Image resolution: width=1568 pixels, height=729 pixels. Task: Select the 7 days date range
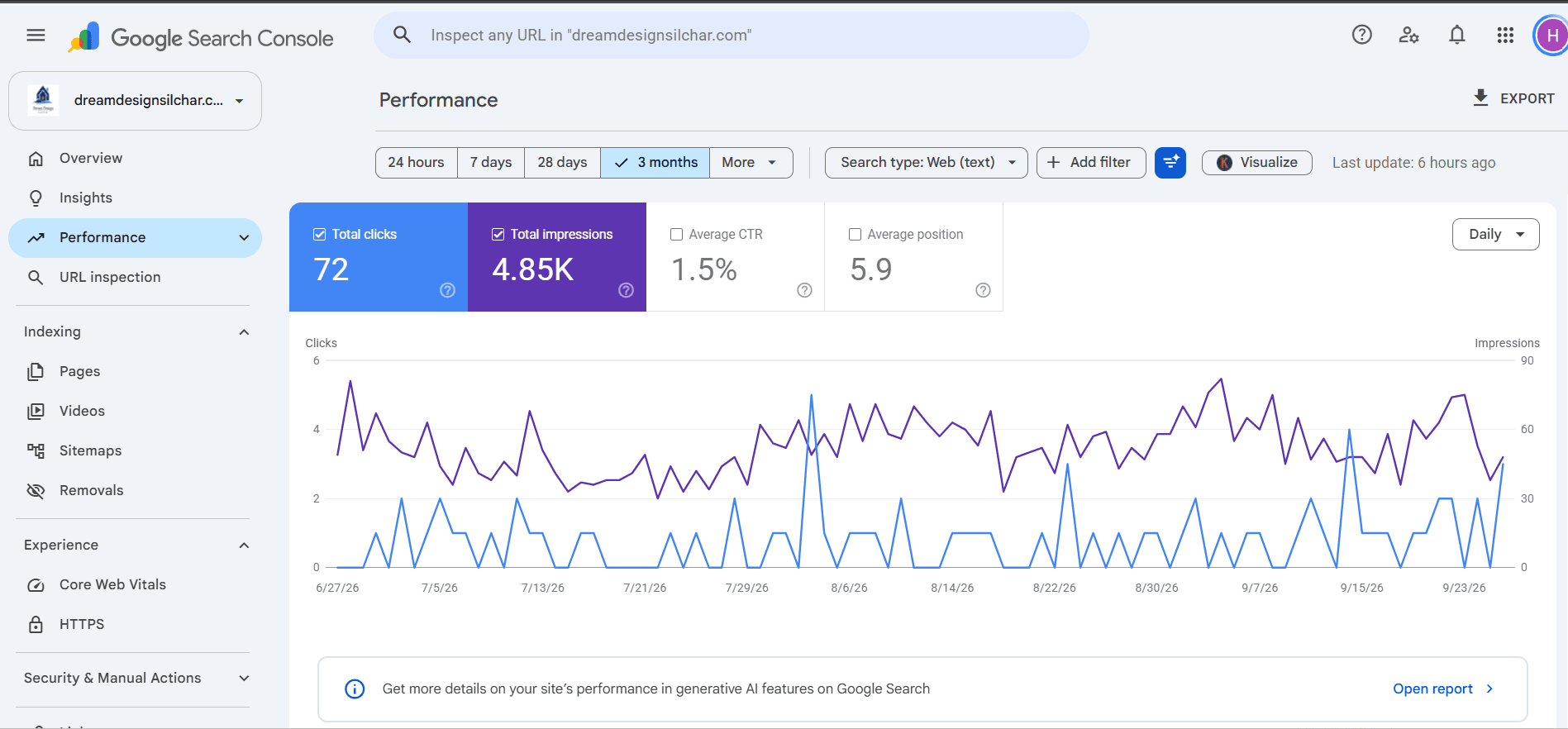coord(491,163)
